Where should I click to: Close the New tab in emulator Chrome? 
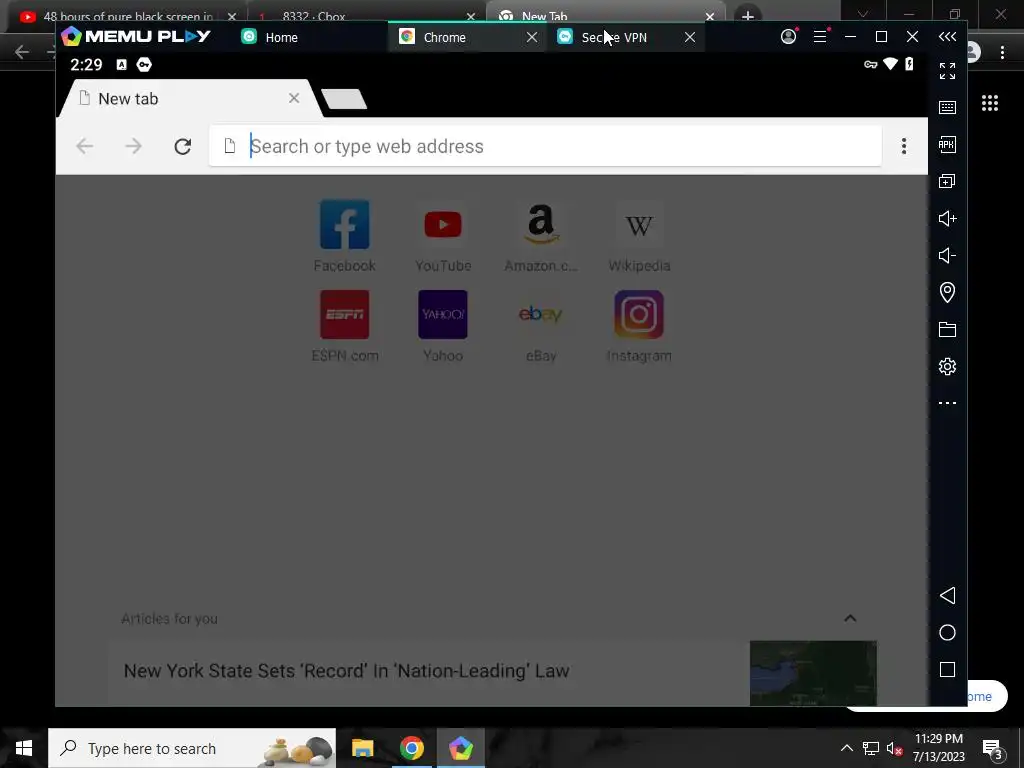[x=294, y=98]
